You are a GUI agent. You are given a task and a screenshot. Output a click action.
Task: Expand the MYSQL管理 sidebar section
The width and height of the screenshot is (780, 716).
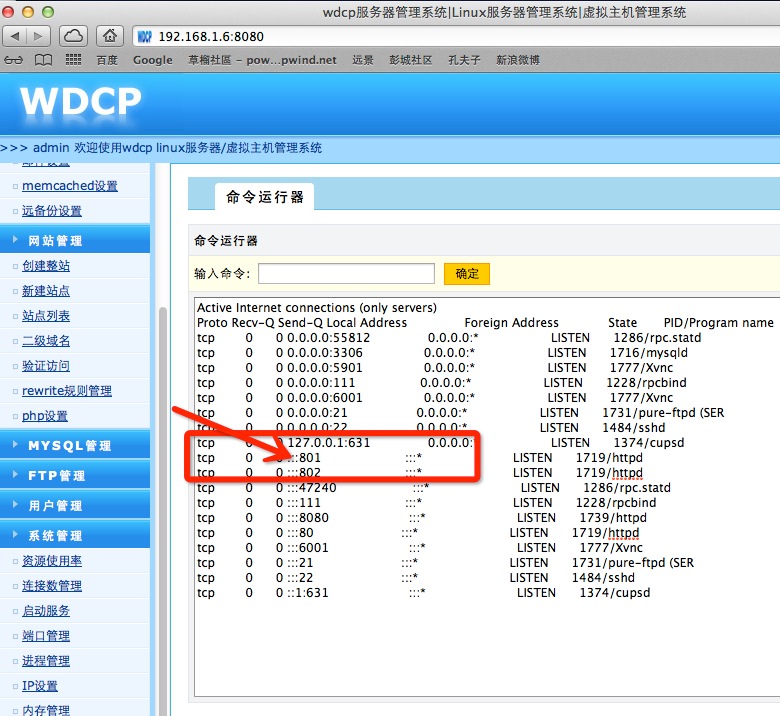click(69, 446)
